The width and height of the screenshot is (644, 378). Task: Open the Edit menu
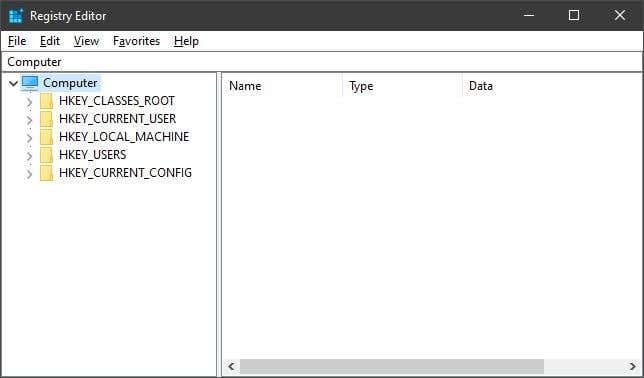pyautogui.click(x=50, y=41)
